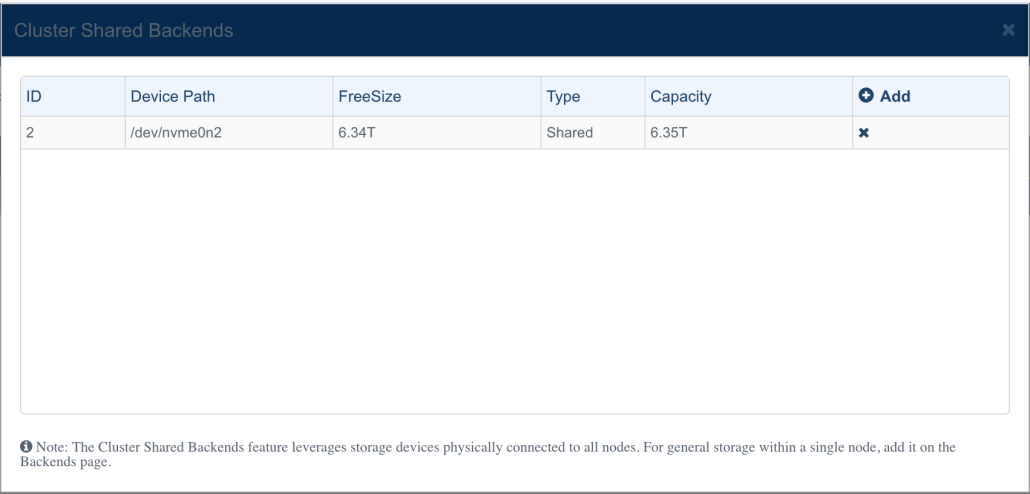The height and width of the screenshot is (494, 1030).
Task: Click the Capacity column header
Action: [x=749, y=97]
